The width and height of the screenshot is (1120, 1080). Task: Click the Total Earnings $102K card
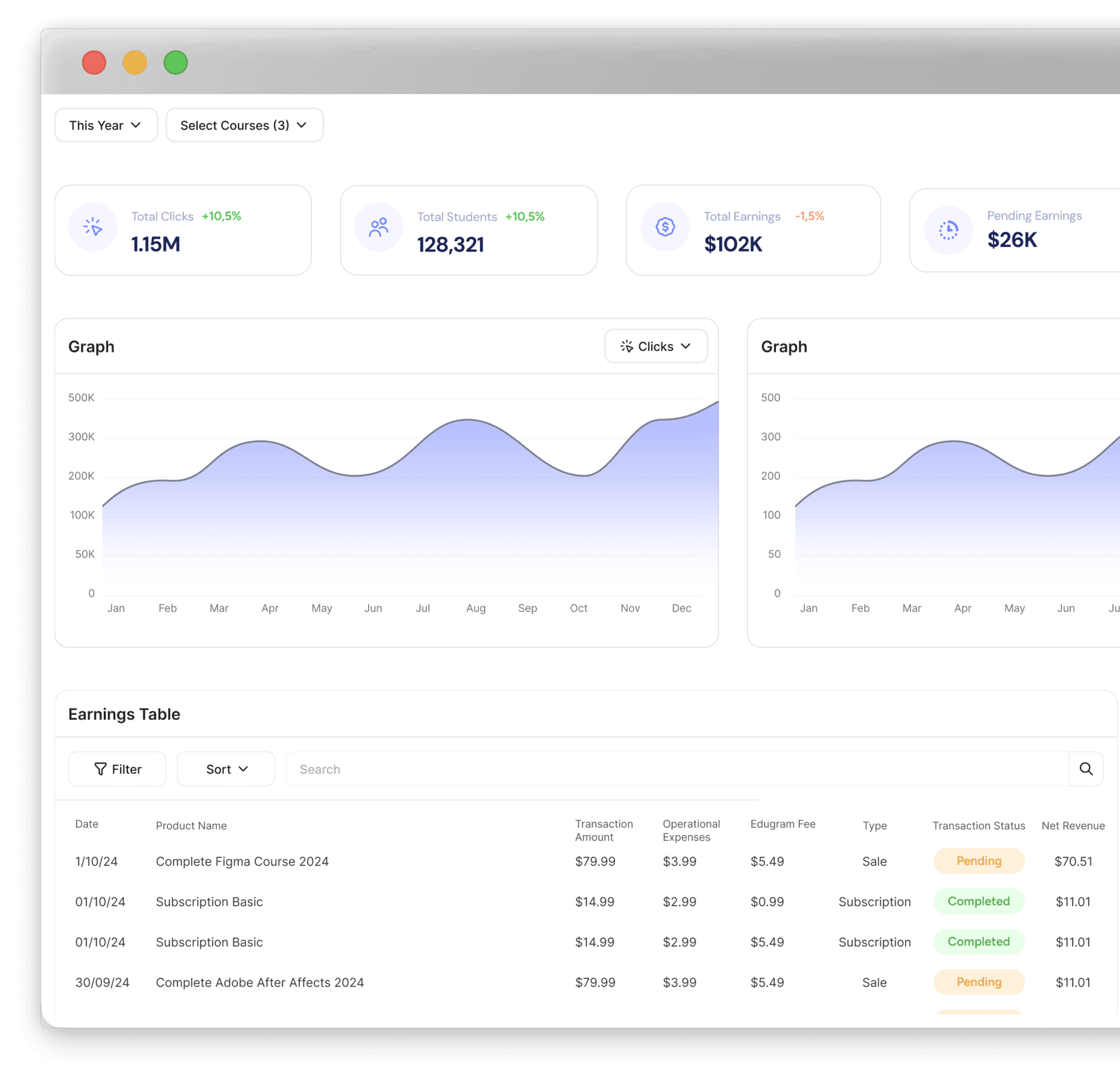pyautogui.click(x=752, y=230)
